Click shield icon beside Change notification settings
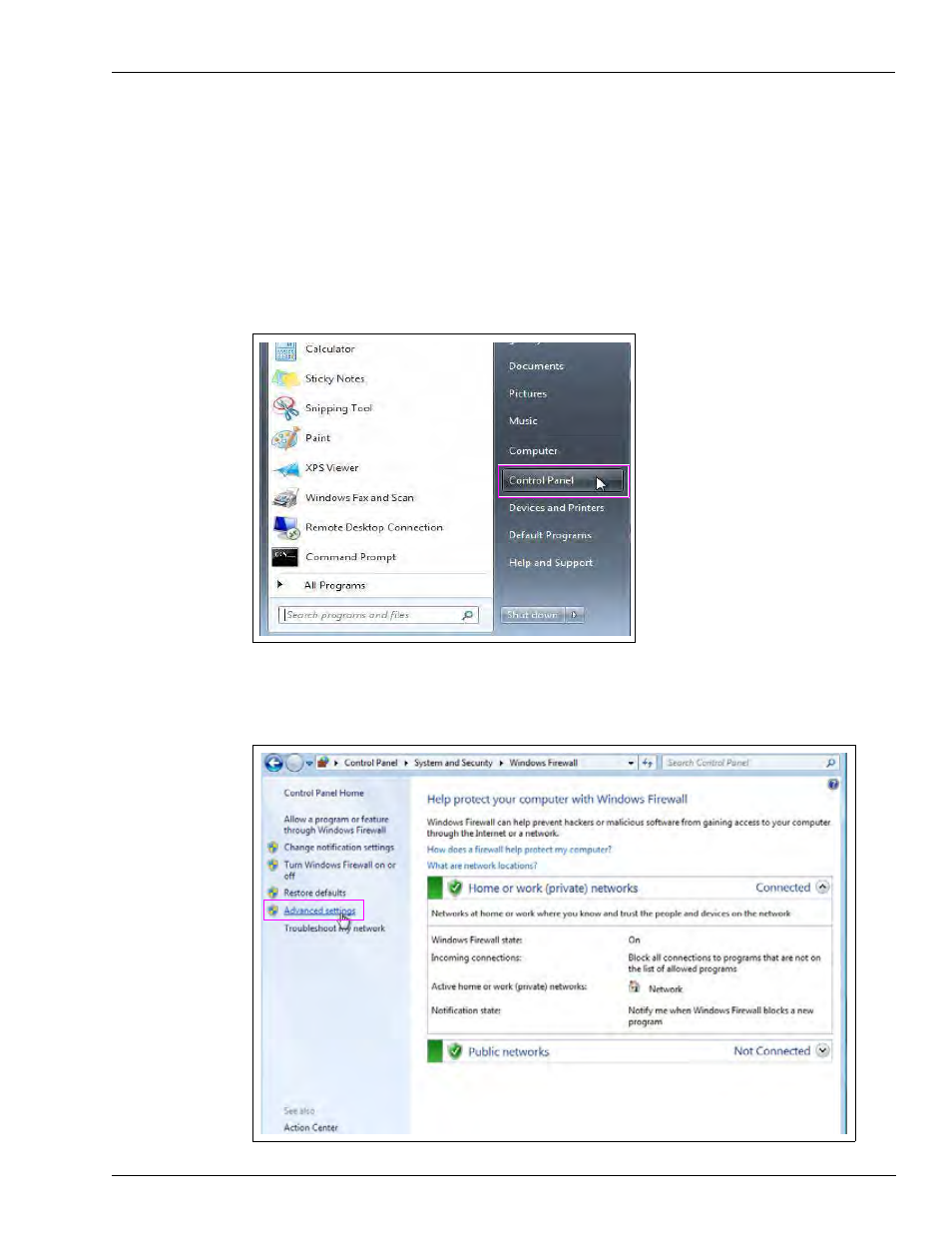The width and height of the screenshot is (952, 1233). 272,848
